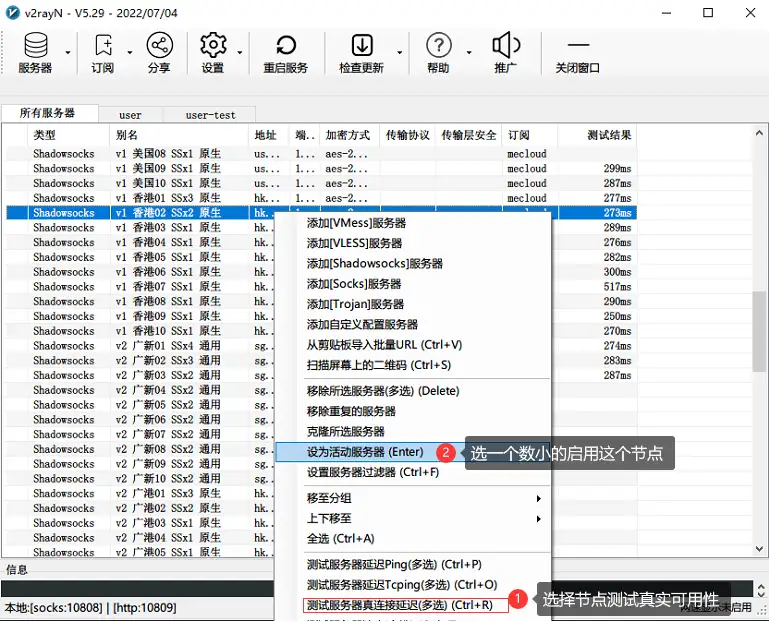The width and height of the screenshot is (769, 622).
Task: Click the 信息 panel label
Action: click(x=16, y=570)
